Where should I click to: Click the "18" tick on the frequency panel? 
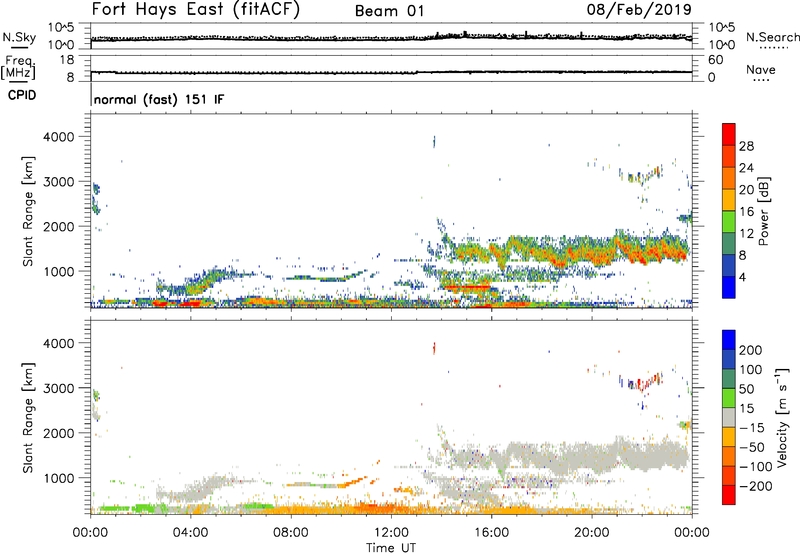(67, 60)
